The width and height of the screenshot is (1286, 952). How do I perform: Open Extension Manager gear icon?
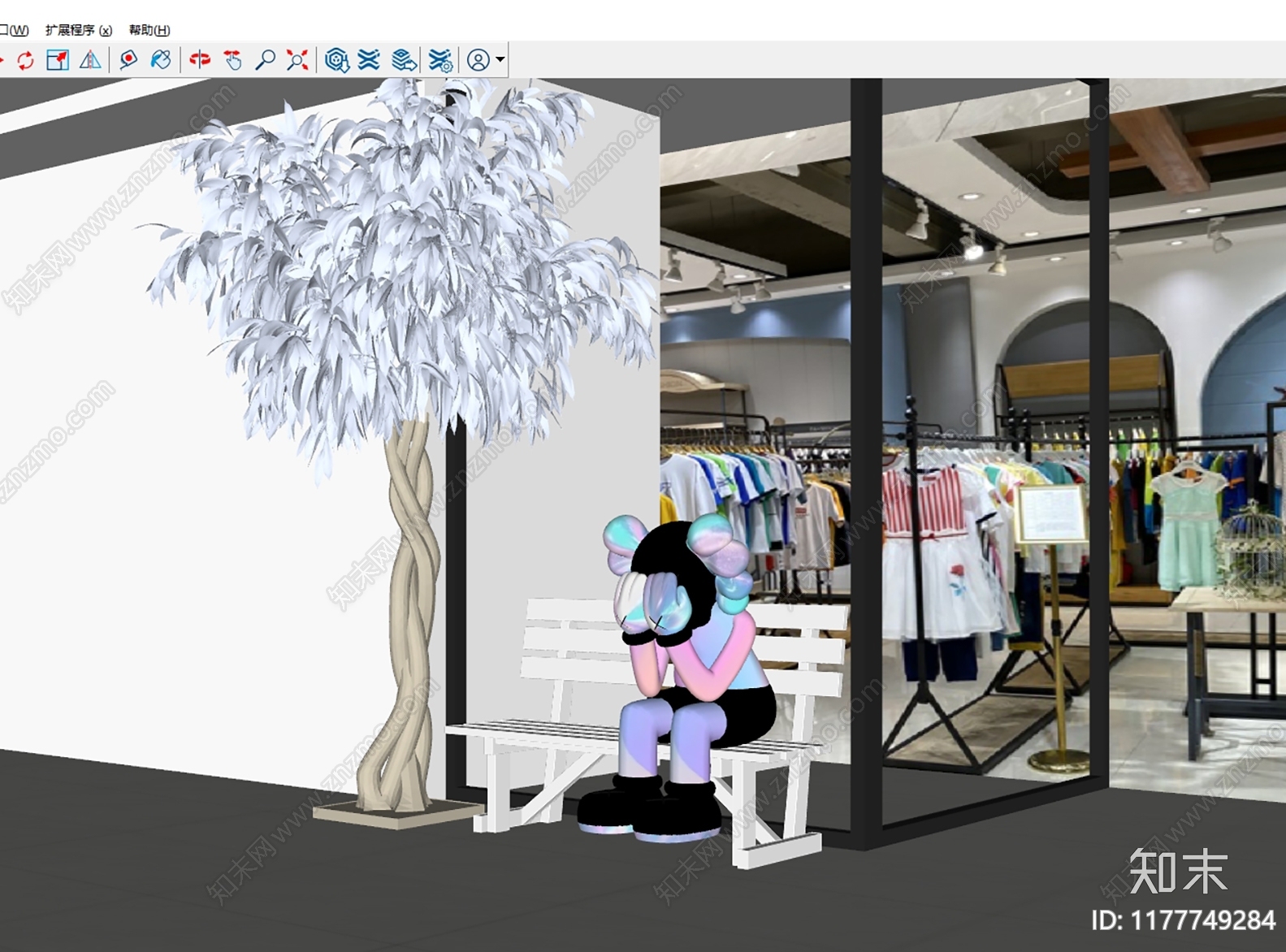click(440, 60)
